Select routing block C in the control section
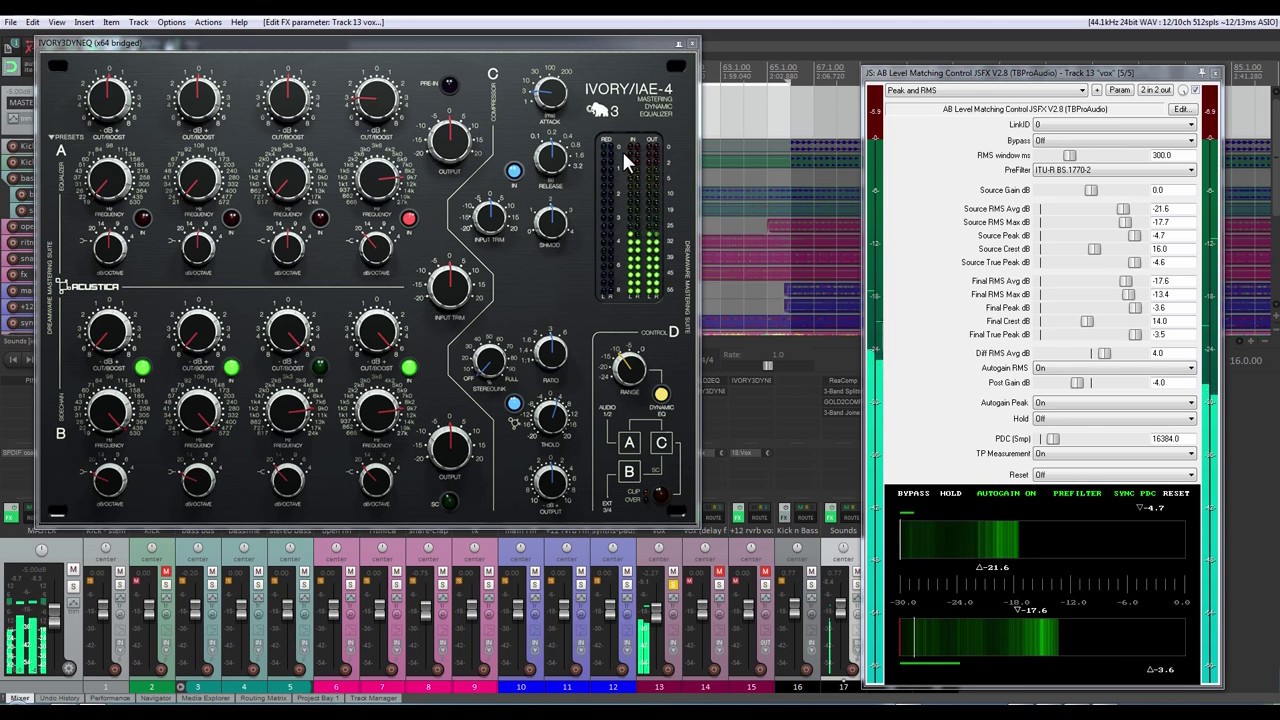 (x=661, y=443)
